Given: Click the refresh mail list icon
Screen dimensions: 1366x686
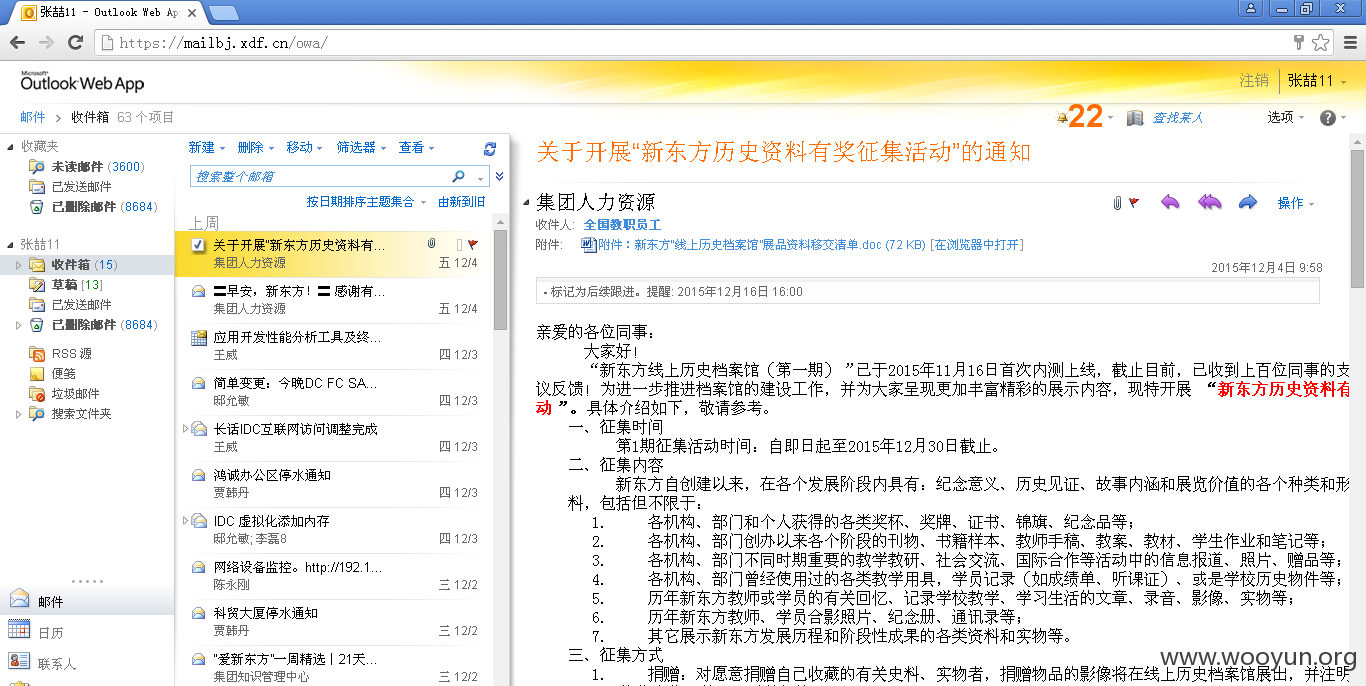Looking at the screenshot, I should [490, 149].
